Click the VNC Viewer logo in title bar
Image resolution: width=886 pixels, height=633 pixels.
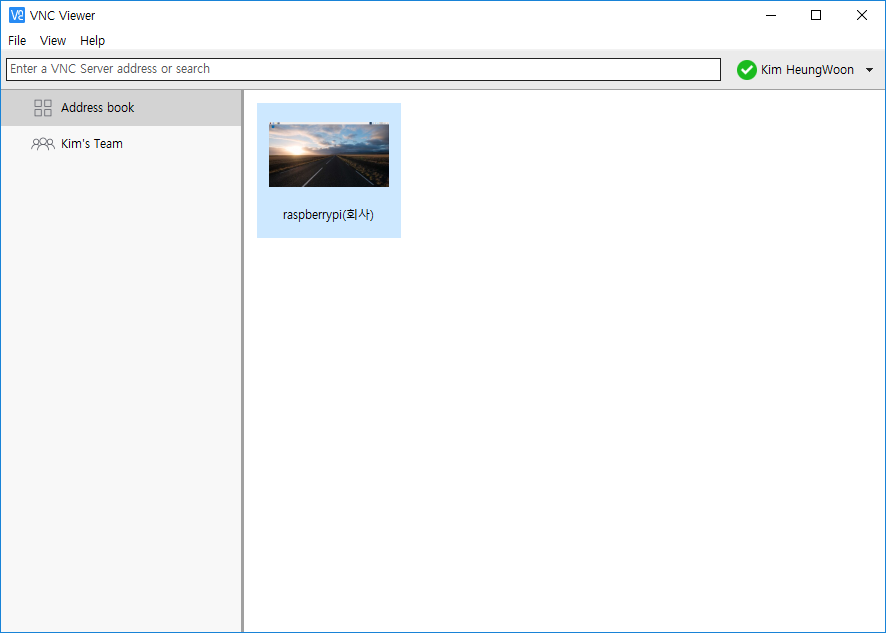17,15
